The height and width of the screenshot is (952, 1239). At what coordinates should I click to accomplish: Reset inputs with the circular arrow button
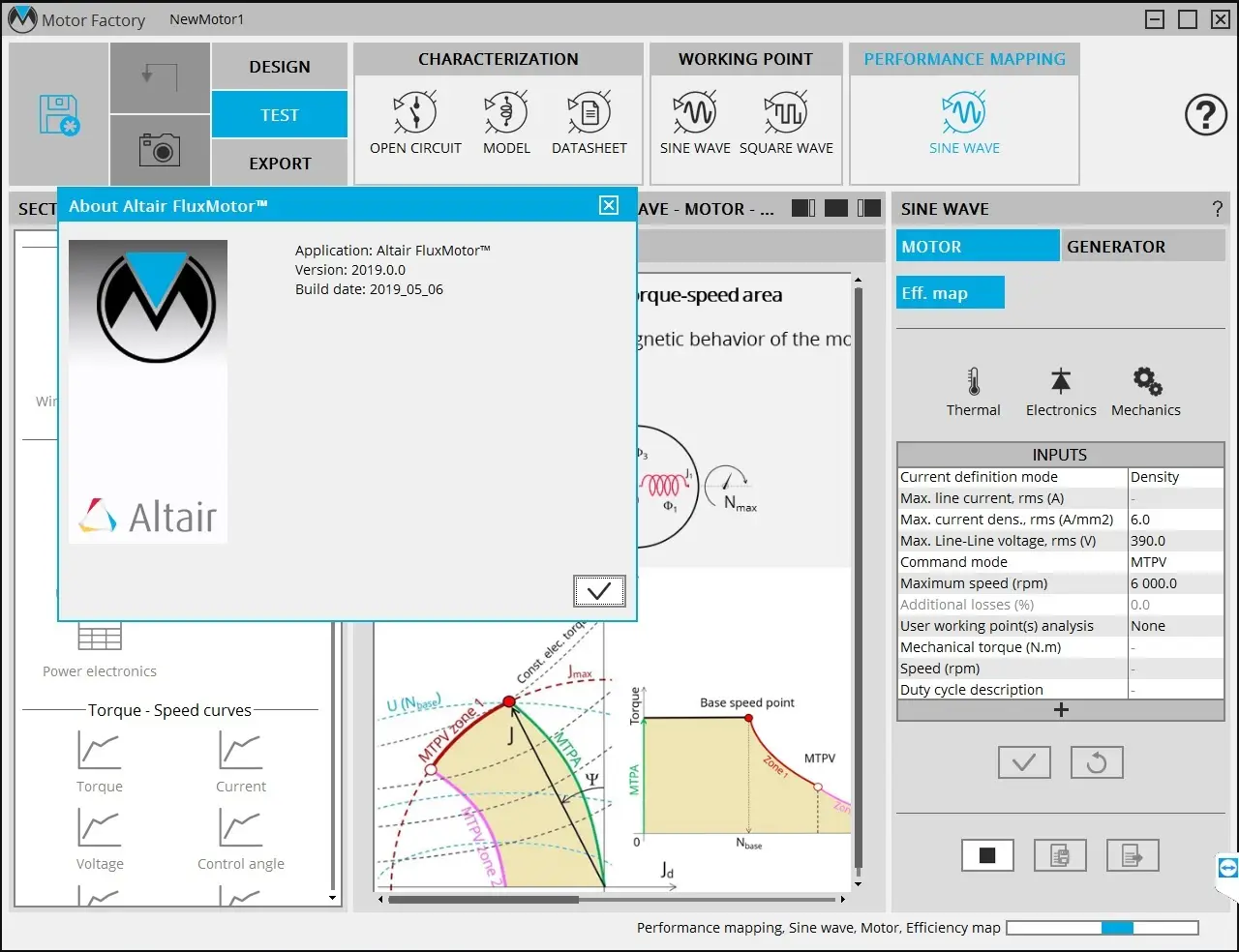pos(1097,762)
